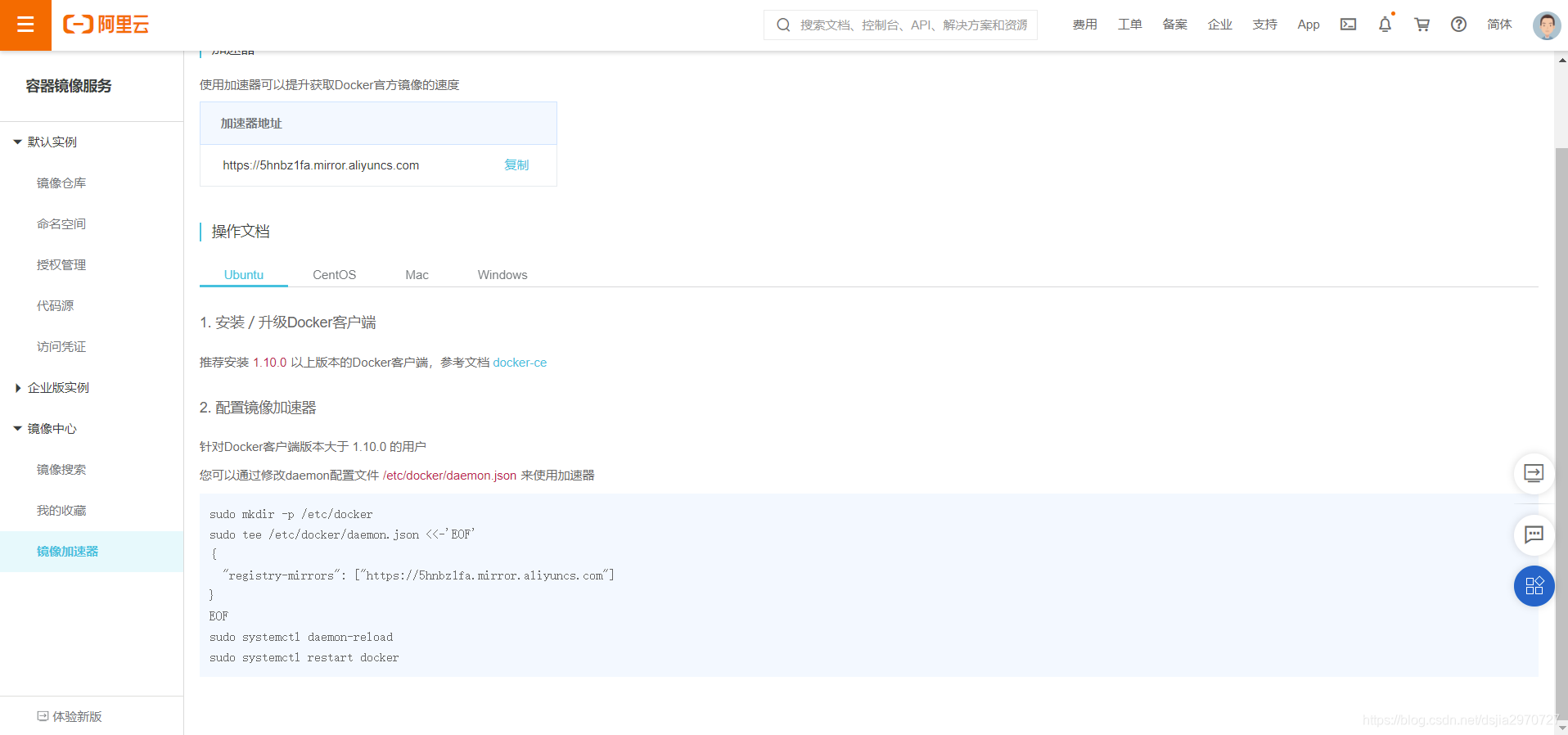Click the scrollbar up arrow

(1561, 59)
